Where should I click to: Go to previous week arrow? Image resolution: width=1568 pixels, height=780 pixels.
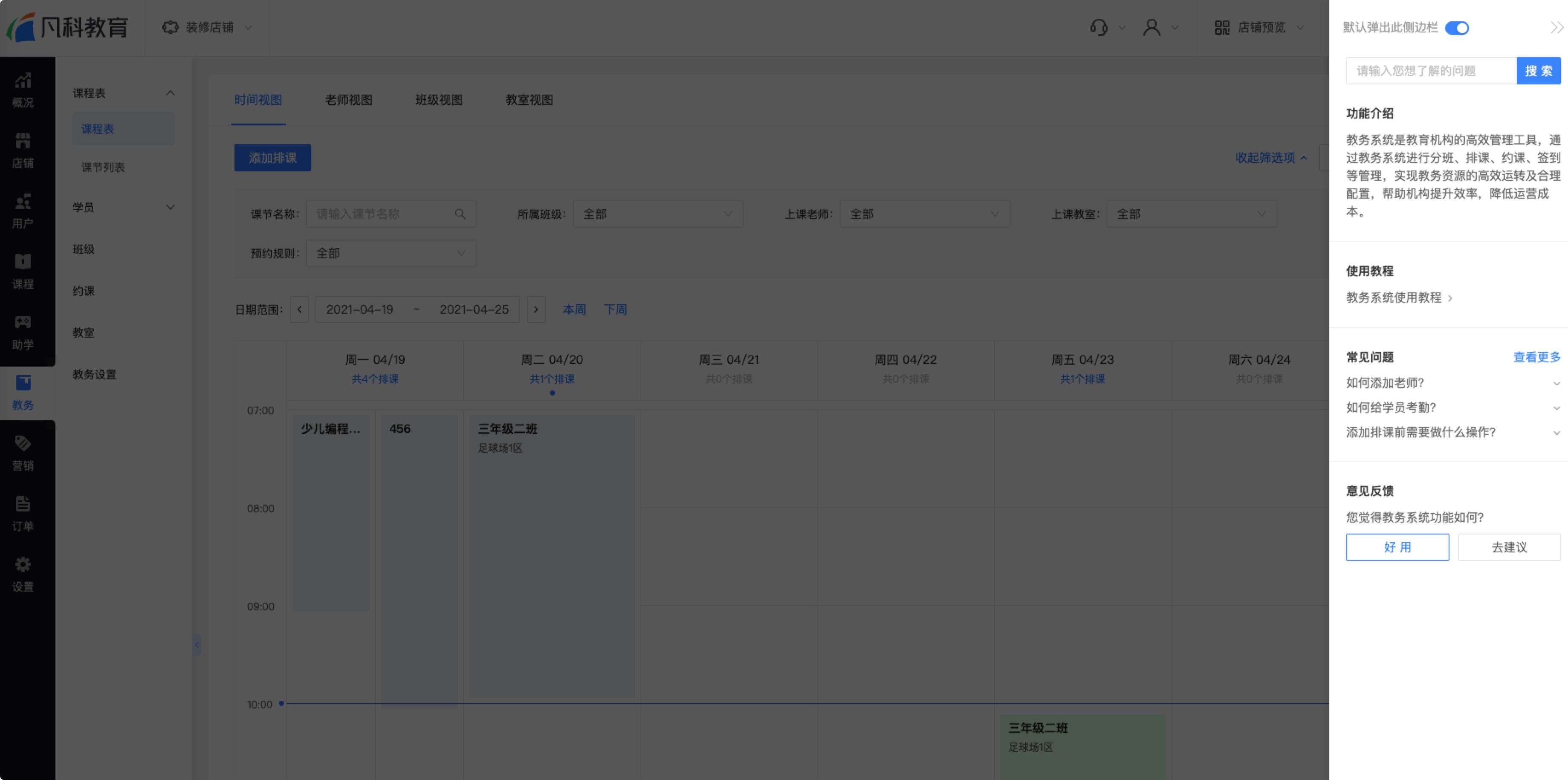299,309
